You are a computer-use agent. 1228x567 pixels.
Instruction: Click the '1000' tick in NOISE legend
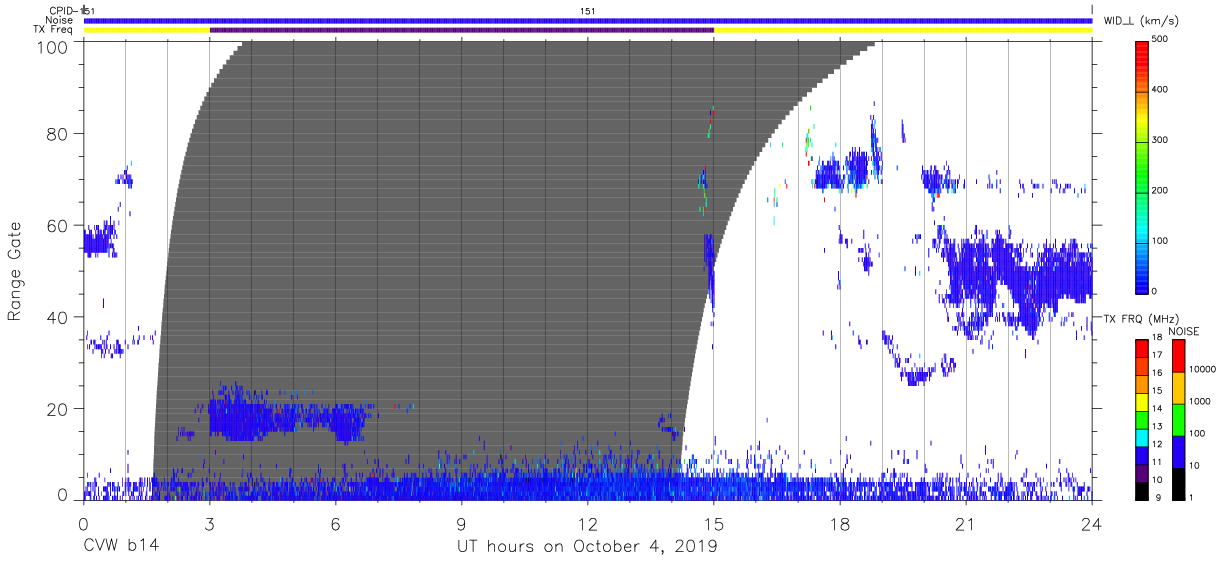1200,401
